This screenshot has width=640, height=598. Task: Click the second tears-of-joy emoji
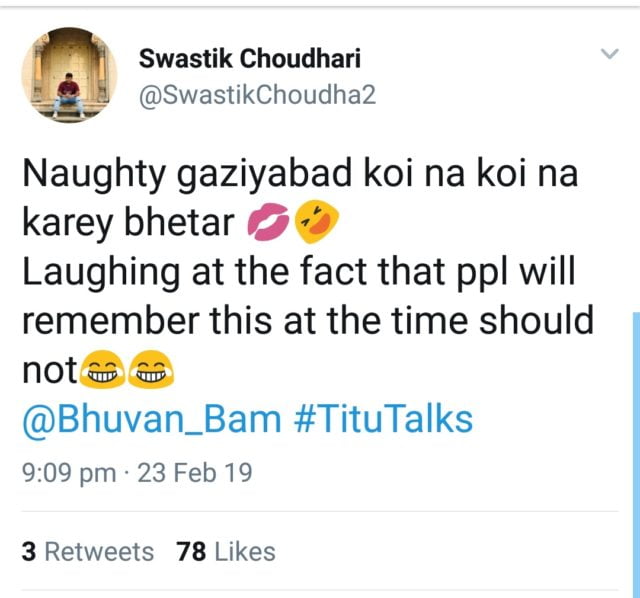[x=151, y=372]
